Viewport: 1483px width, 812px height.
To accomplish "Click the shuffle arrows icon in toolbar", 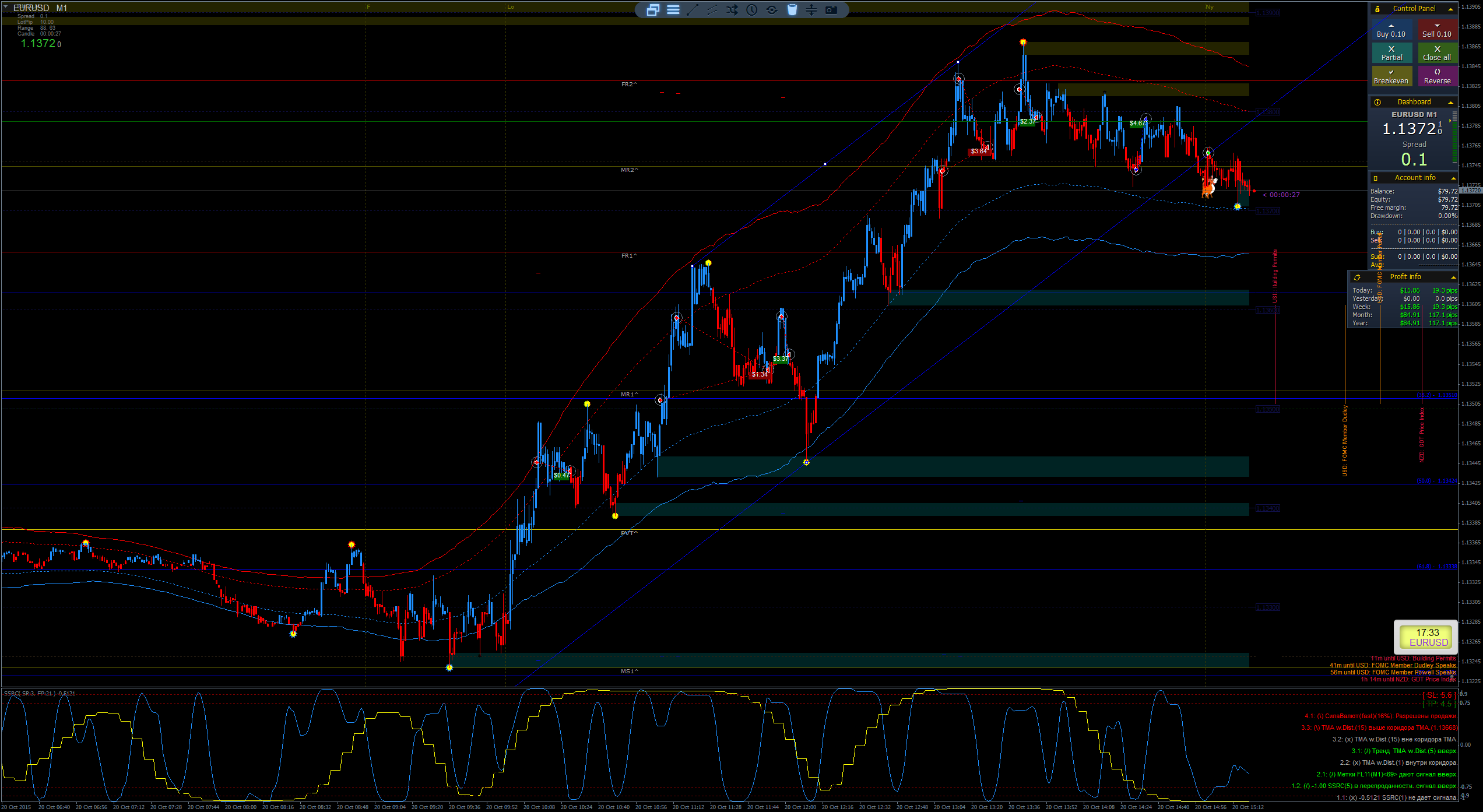I will coord(732,10).
